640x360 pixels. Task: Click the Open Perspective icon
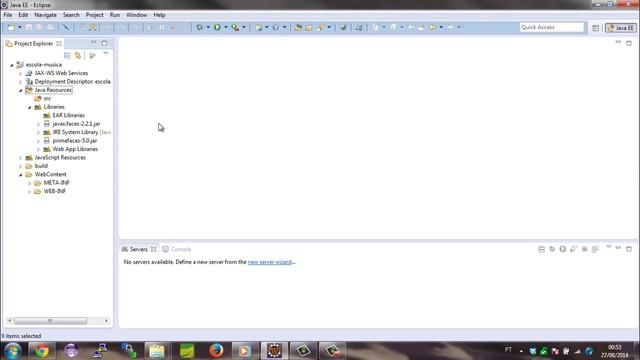(596, 28)
